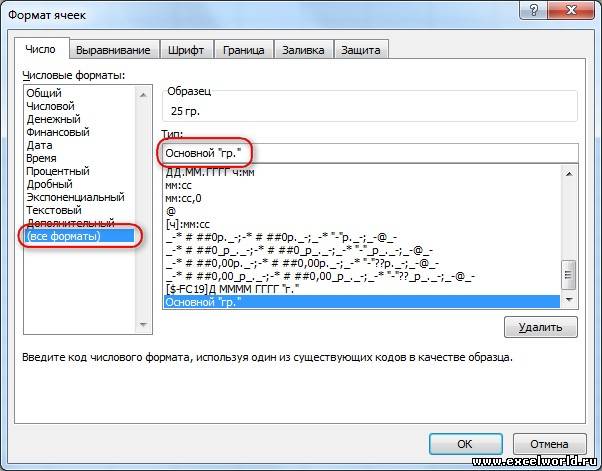Select the Процентный format category
The height and width of the screenshot is (471, 602).
58,171
